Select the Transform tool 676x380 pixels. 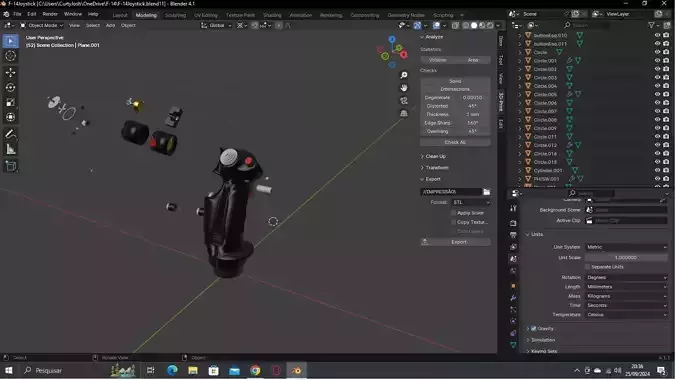[x=11, y=117]
